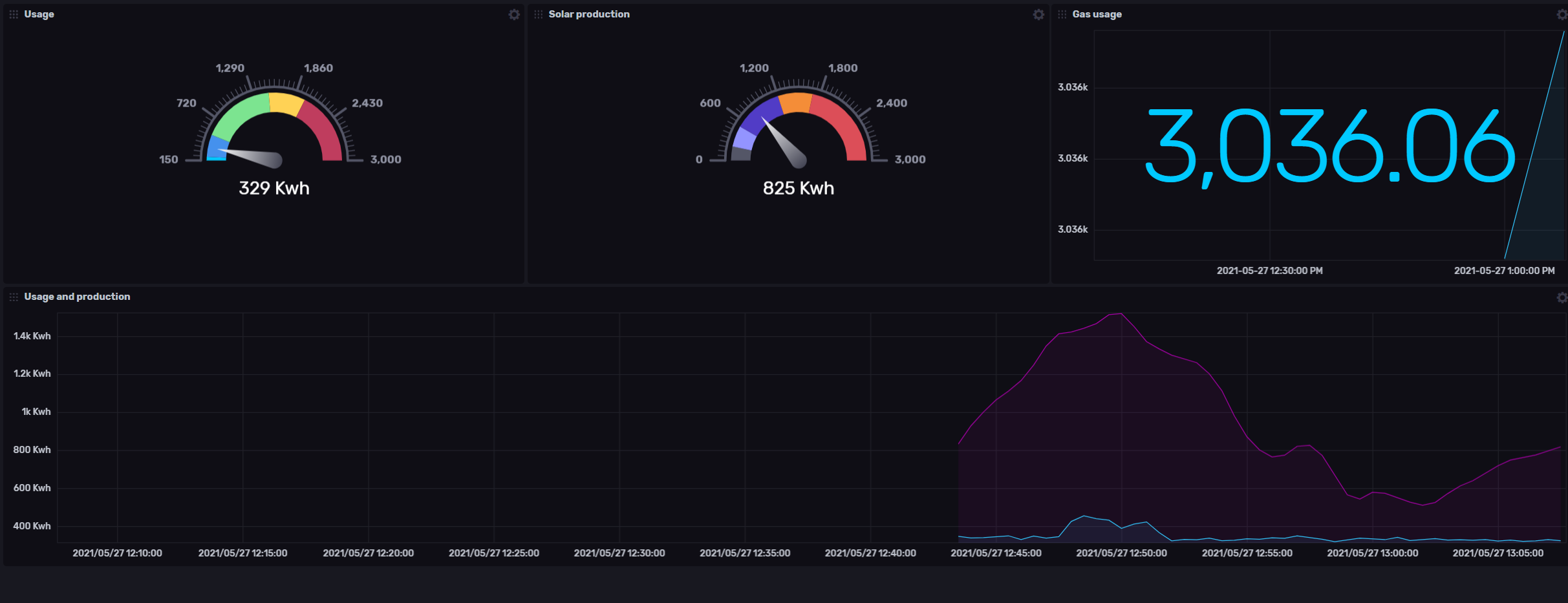Click the 2021/05/27 12:55:00 time label
This screenshot has height=603, width=1568.
[1247, 553]
